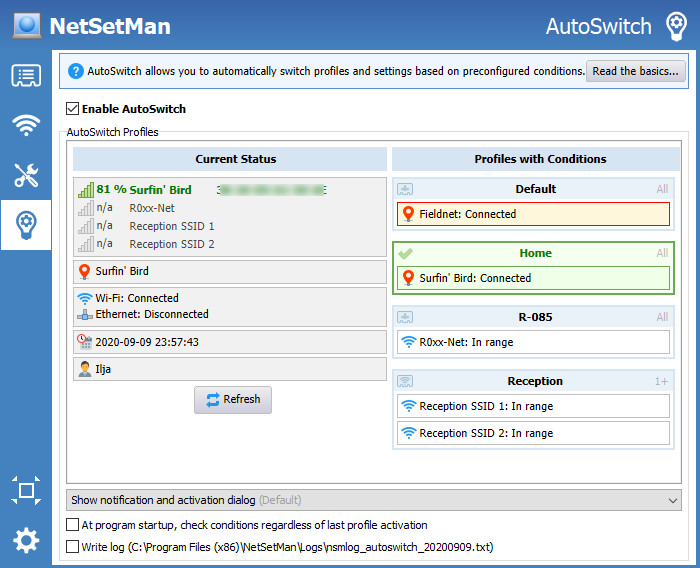This screenshot has height=568, width=700.
Task: Click the green checkmark on Home profile
Action: pyautogui.click(x=405, y=253)
